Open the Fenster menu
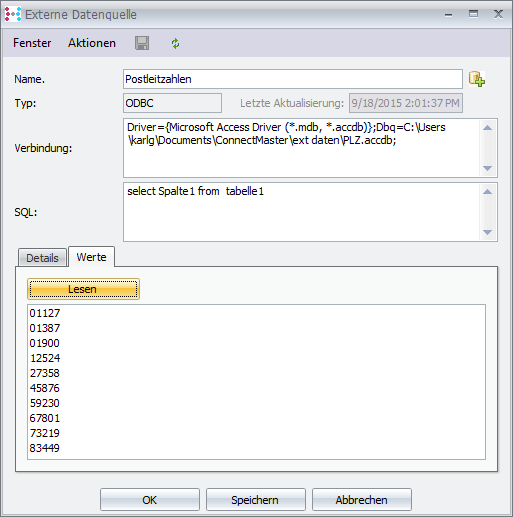 click(32, 43)
